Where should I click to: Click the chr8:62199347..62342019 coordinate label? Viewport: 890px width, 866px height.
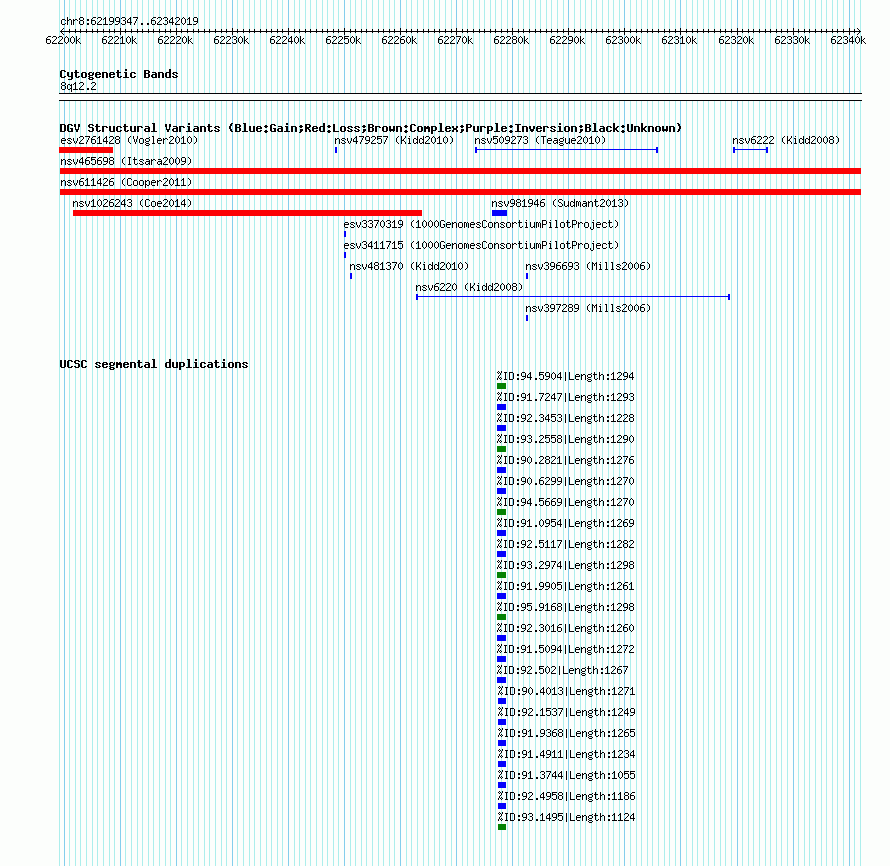(129, 21)
